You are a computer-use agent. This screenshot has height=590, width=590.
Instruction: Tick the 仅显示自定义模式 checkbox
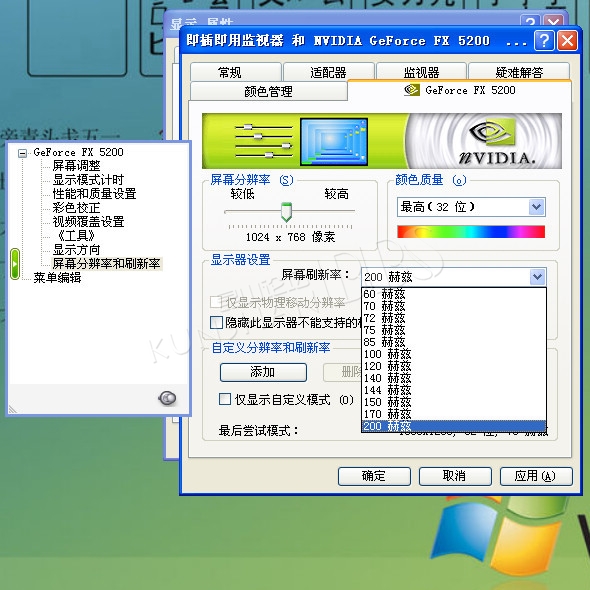click(x=225, y=399)
